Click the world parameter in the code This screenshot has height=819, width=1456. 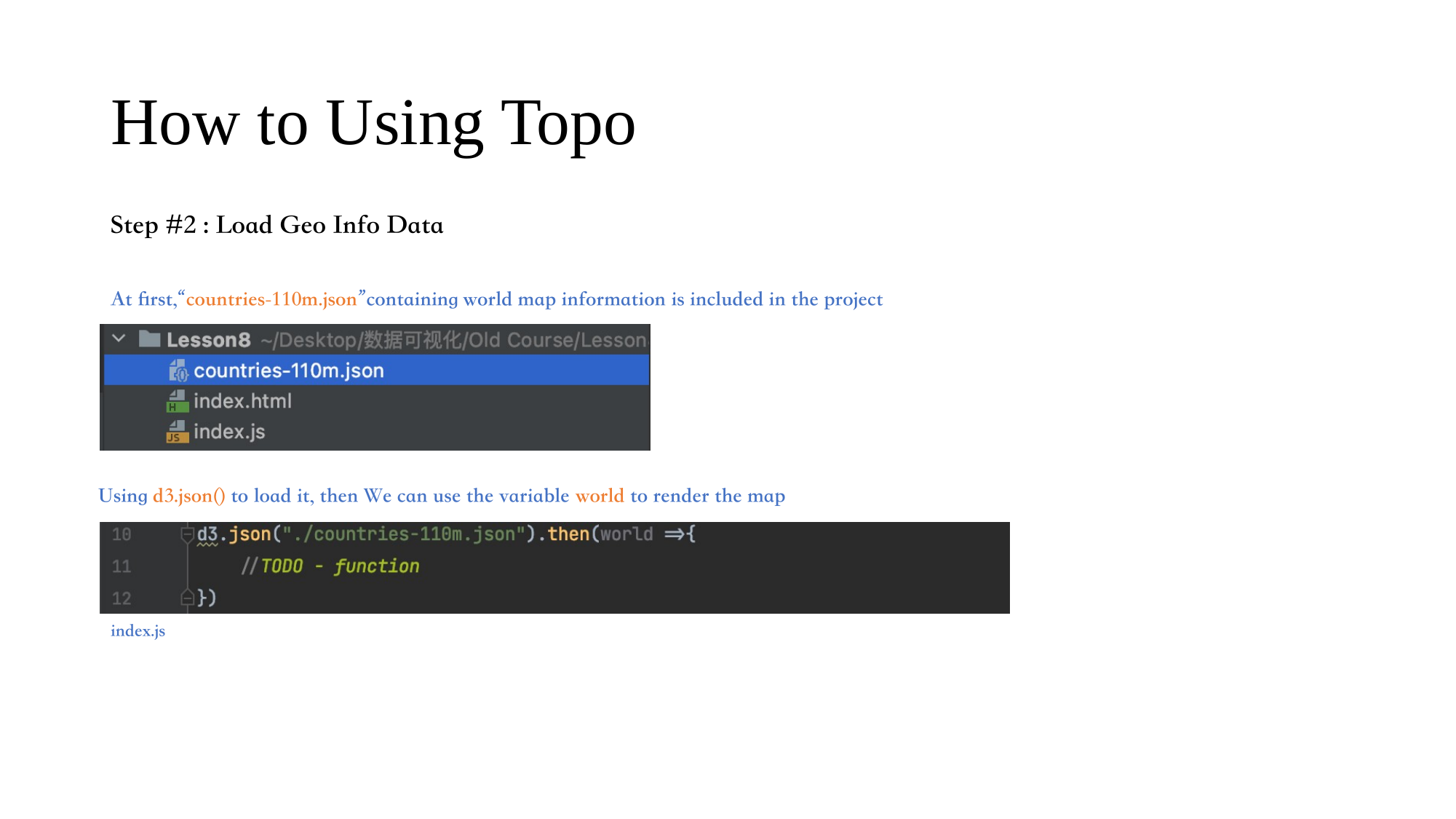tap(626, 534)
